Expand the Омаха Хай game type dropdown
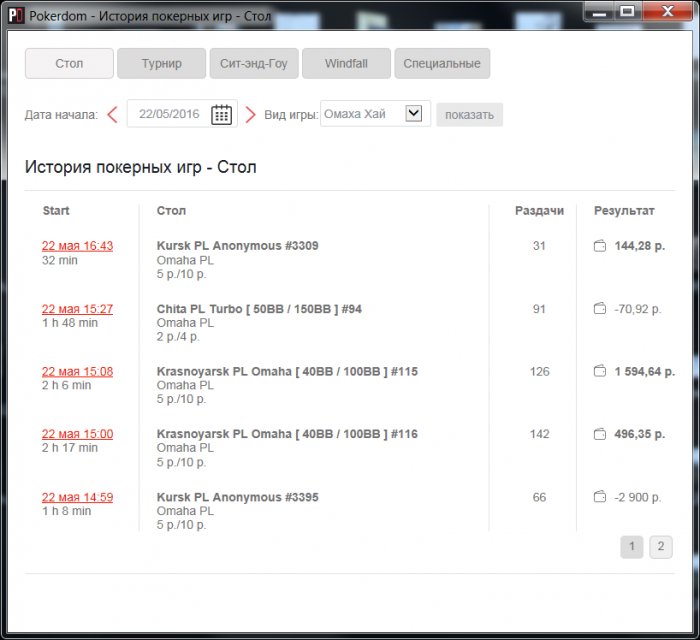Image resolution: width=700 pixels, height=640 pixels. click(x=414, y=114)
